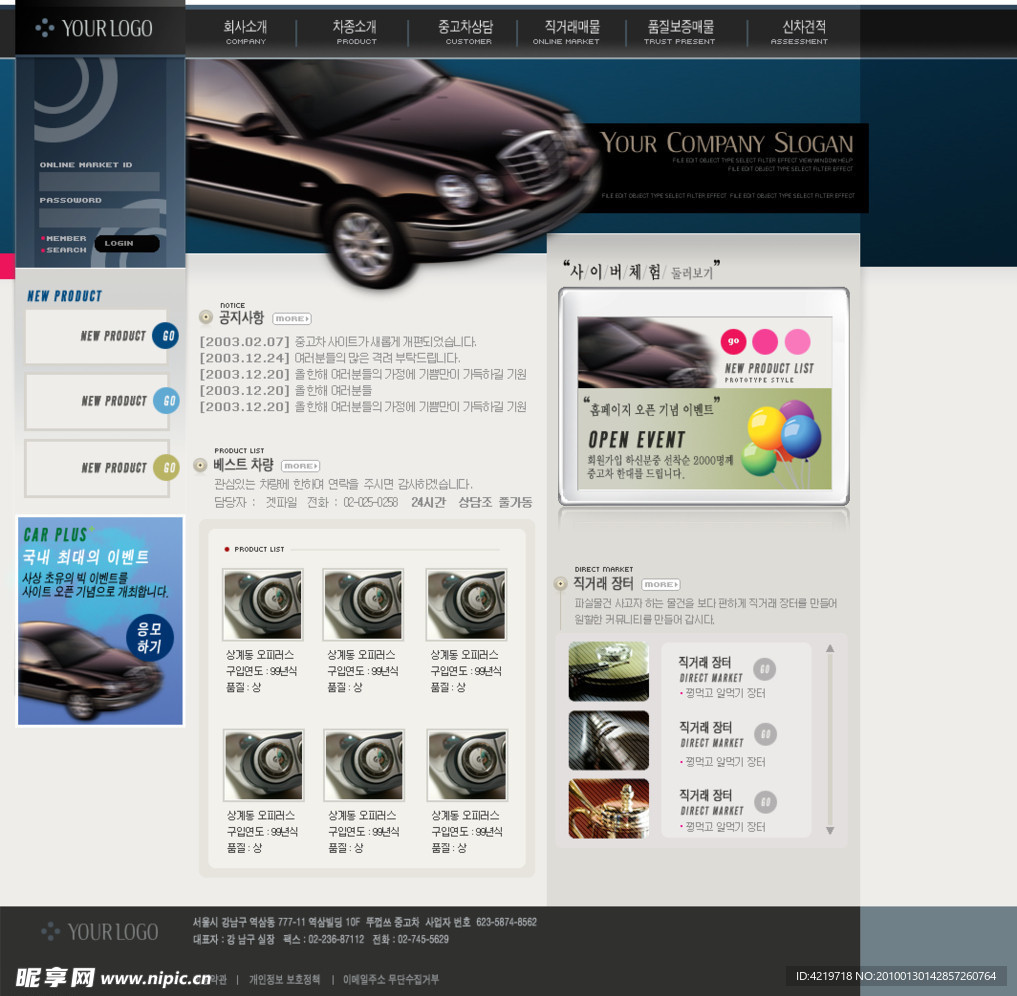Open MORE next to 베스트 차량 heading
This screenshot has height=996, width=1017.
pos(300,466)
